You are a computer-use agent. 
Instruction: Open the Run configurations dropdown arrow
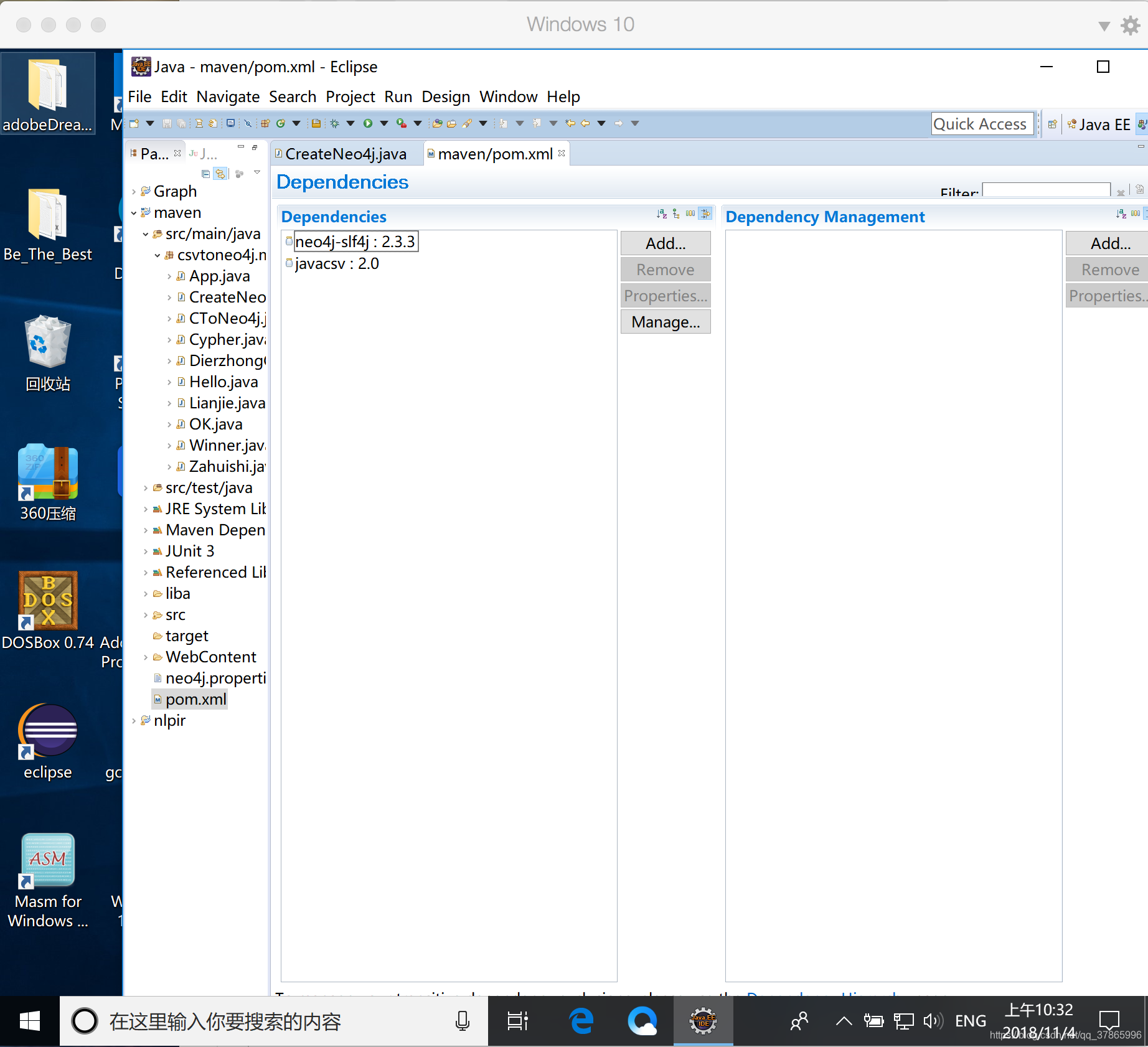[384, 123]
